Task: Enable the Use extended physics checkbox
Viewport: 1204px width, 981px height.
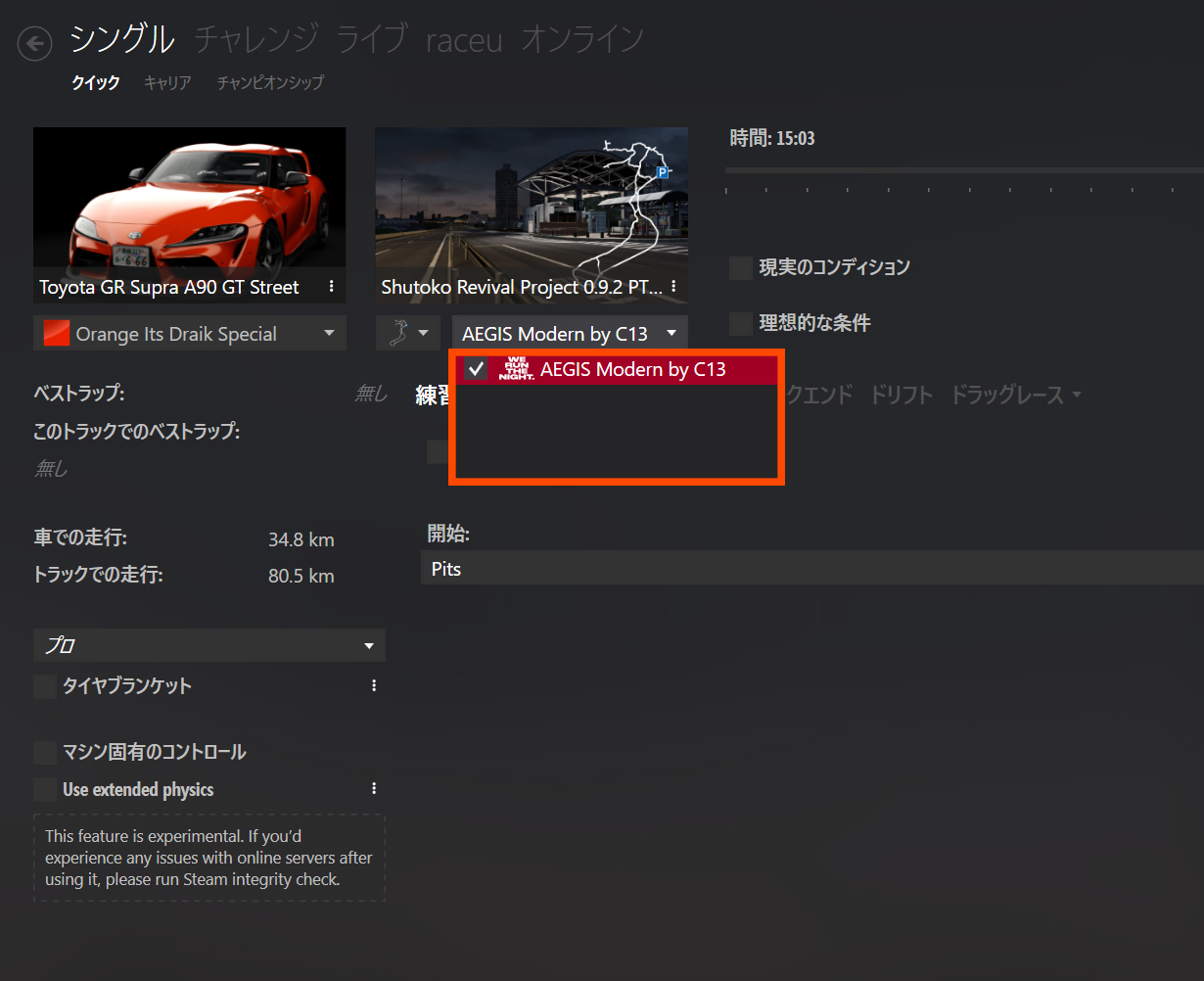Action: coord(45,789)
